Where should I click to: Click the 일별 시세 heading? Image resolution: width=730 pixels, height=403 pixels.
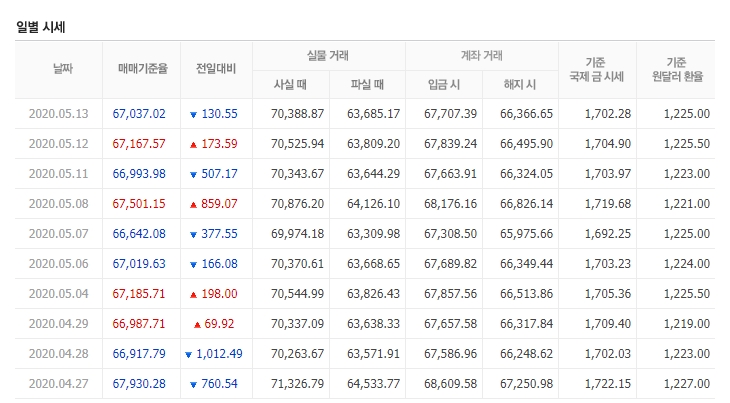tap(41, 27)
